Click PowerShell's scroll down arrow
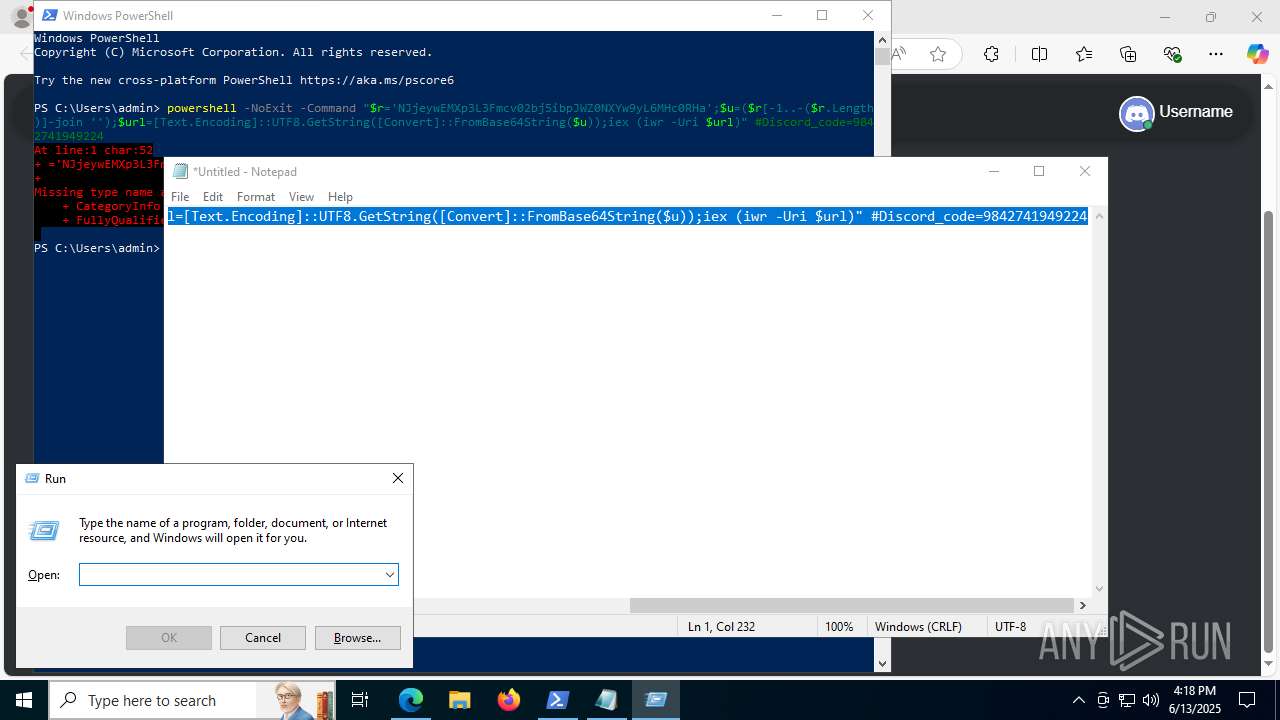The image size is (1280, 720). pyautogui.click(x=882, y=664)
